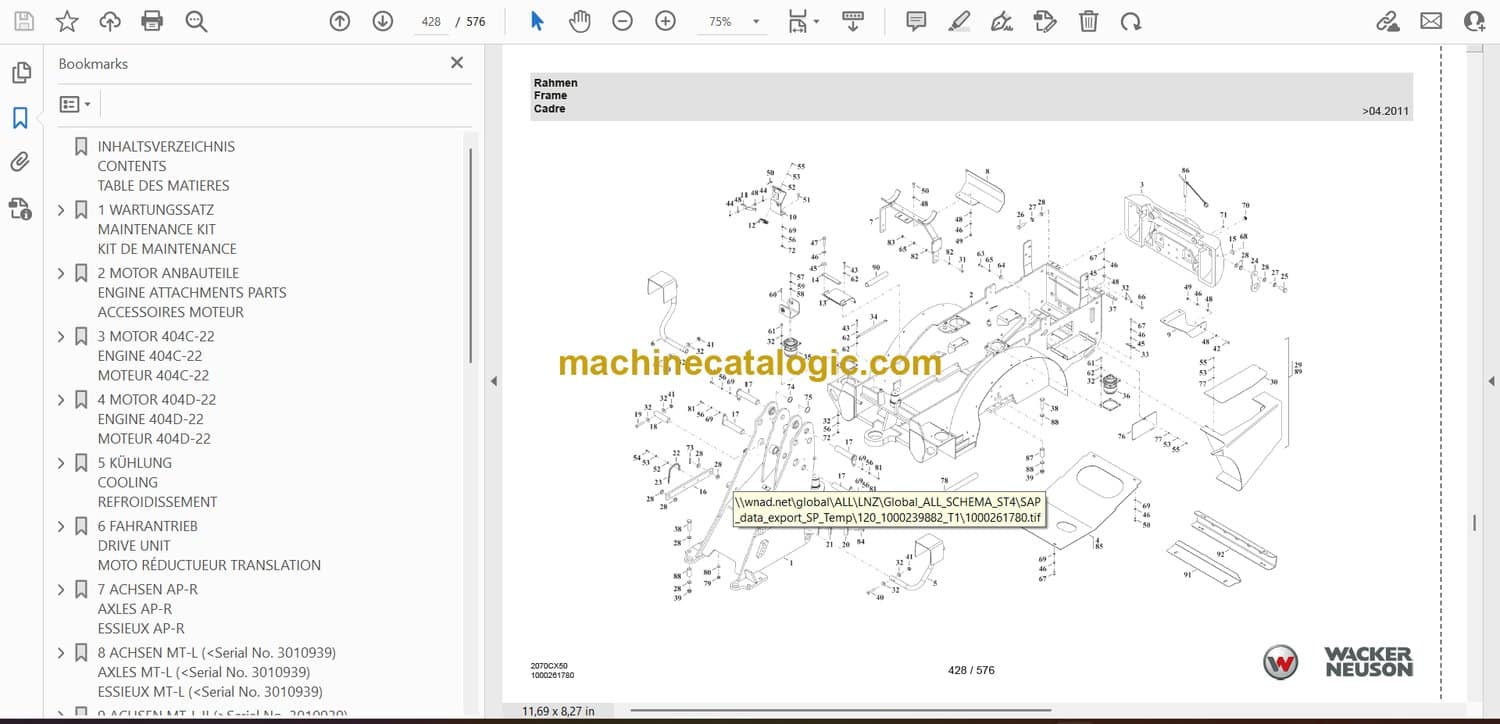Close the Bookmarks panel
This screenshot has height=724, width=1500.
[x=457, y=63]
